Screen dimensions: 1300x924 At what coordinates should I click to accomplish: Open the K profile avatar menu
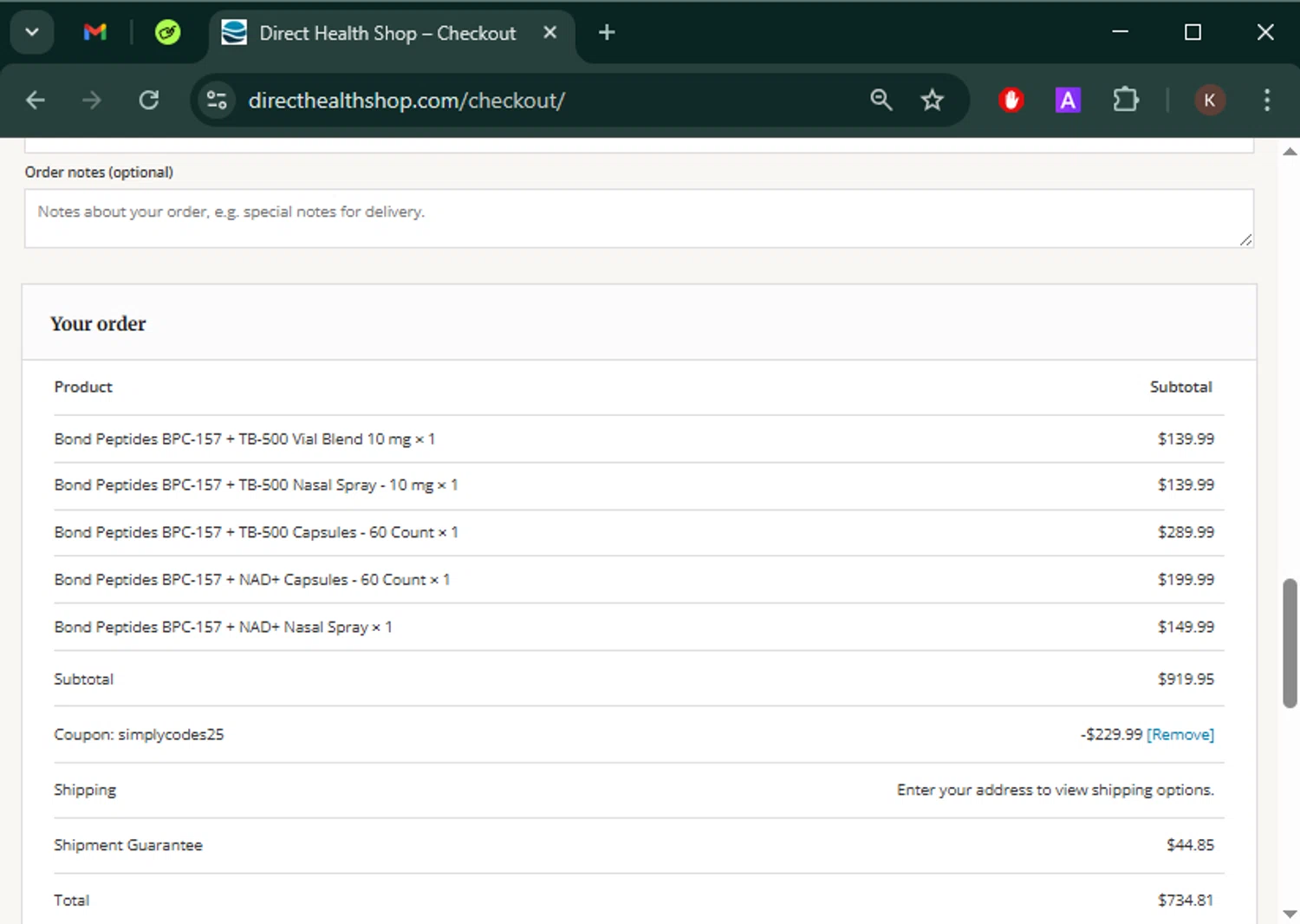click(1210, 101)
